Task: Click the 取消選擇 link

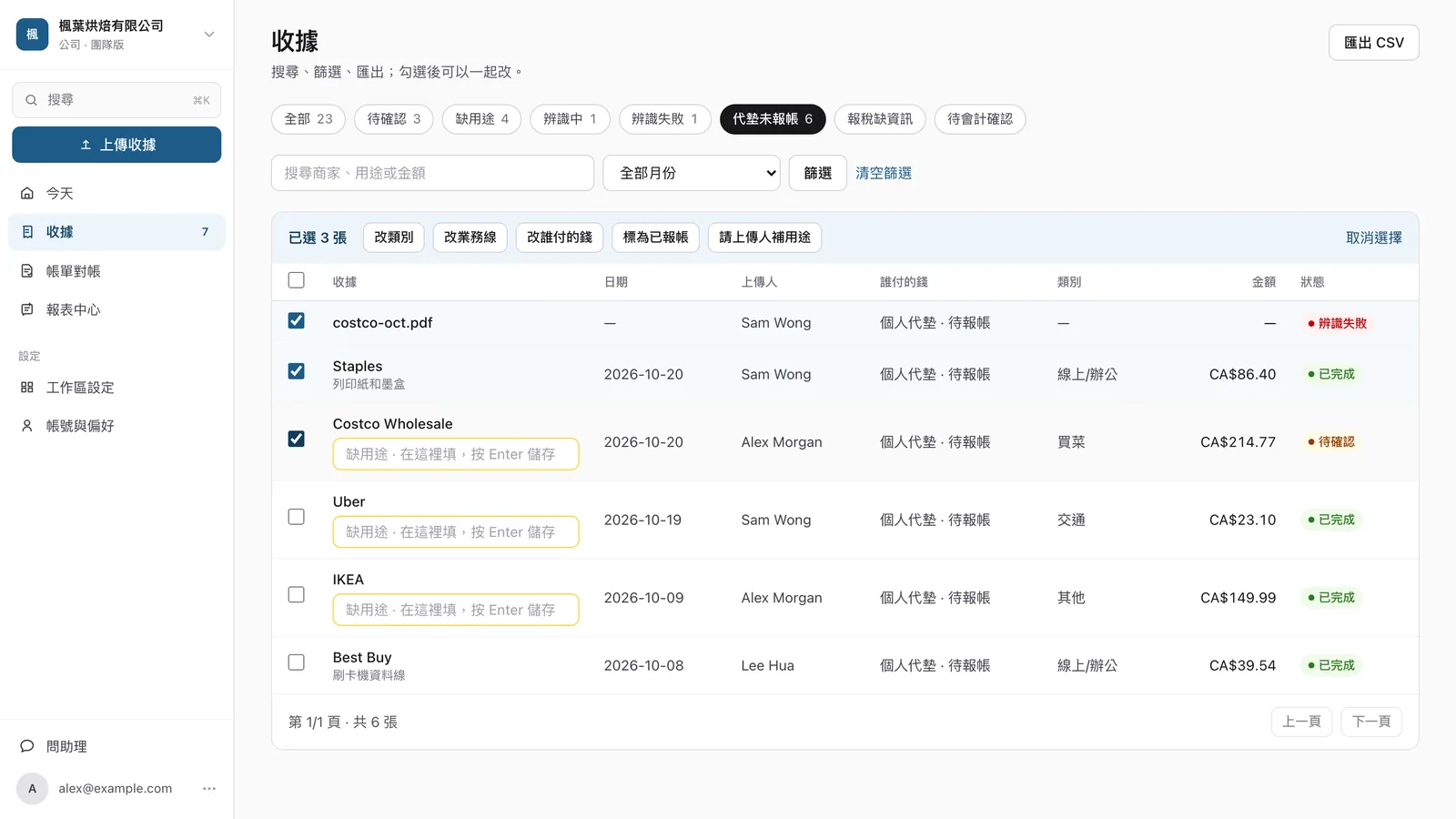Action: 1374,238
